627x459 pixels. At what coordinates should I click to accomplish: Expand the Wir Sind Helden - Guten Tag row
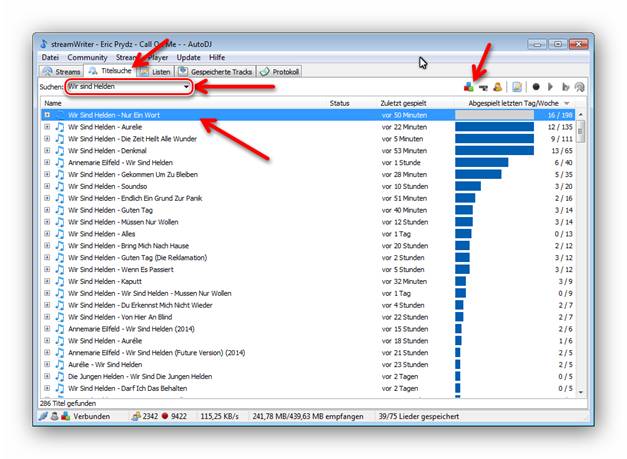point(47,210)
